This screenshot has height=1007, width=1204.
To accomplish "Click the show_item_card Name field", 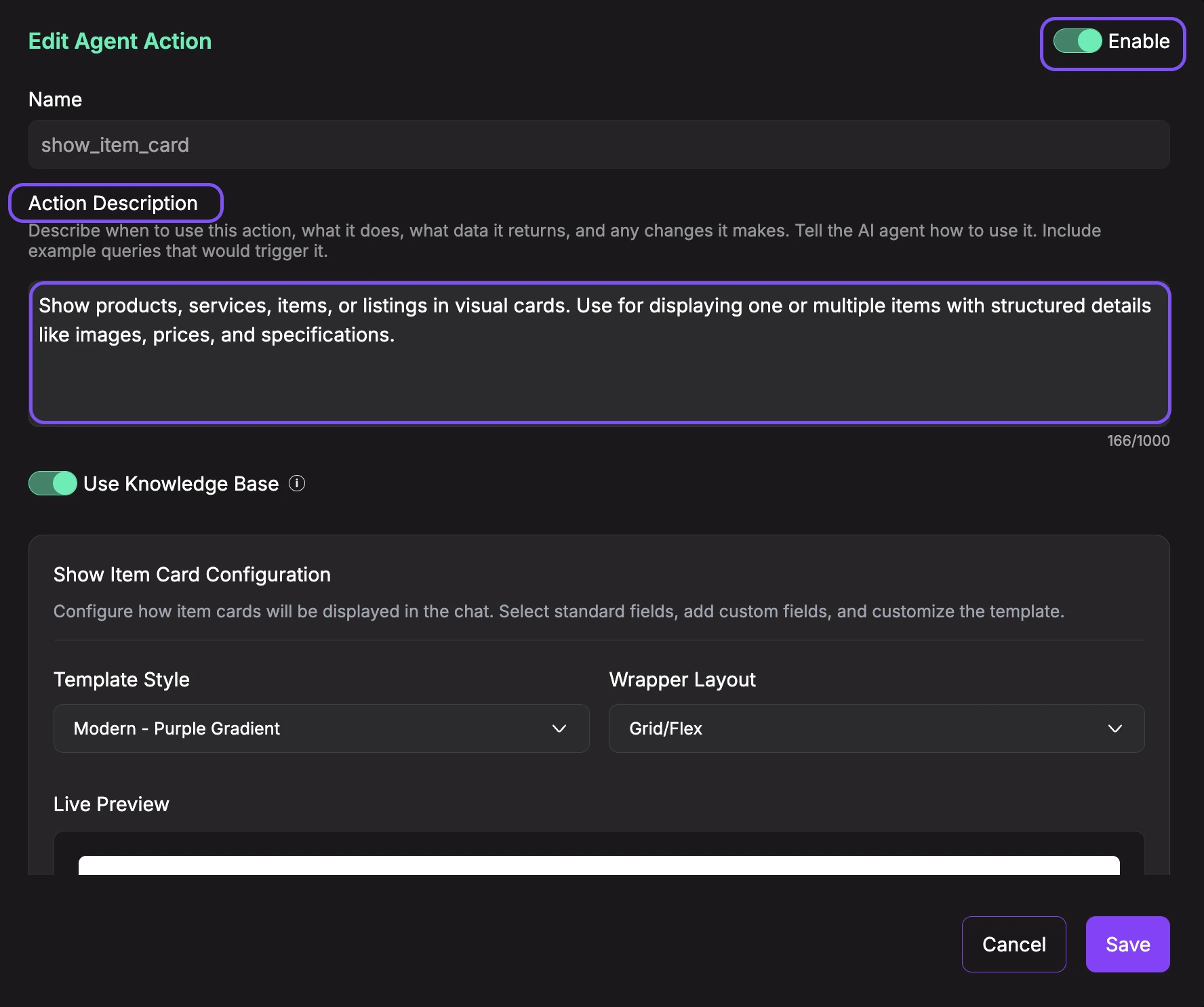I will (599, 144).
